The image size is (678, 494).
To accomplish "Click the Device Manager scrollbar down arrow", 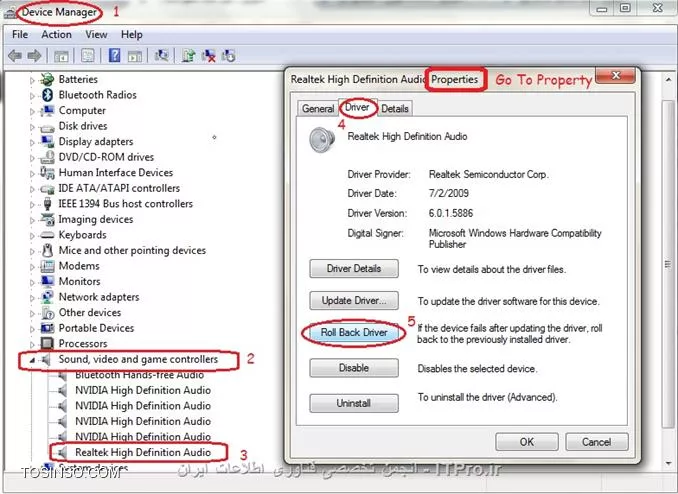I will pos(668,463).
